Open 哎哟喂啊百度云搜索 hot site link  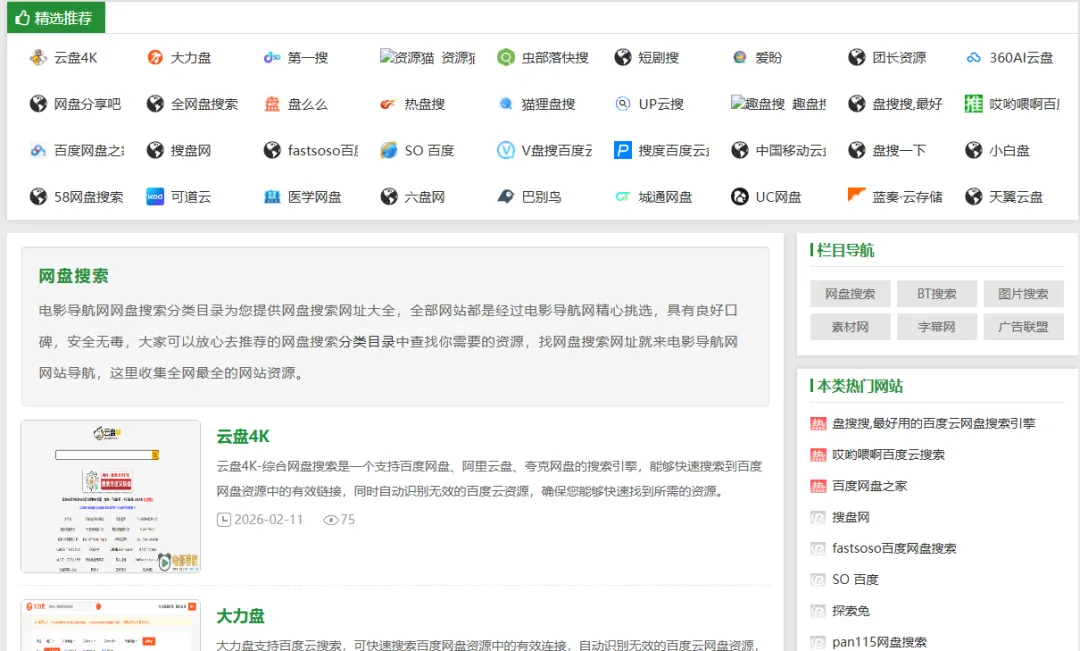[889, 455]
